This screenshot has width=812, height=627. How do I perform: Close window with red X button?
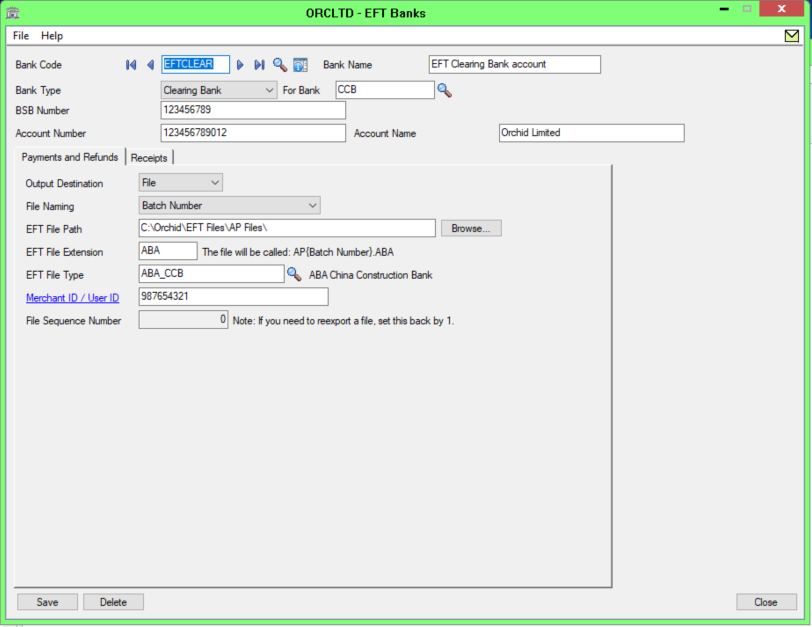781,9
